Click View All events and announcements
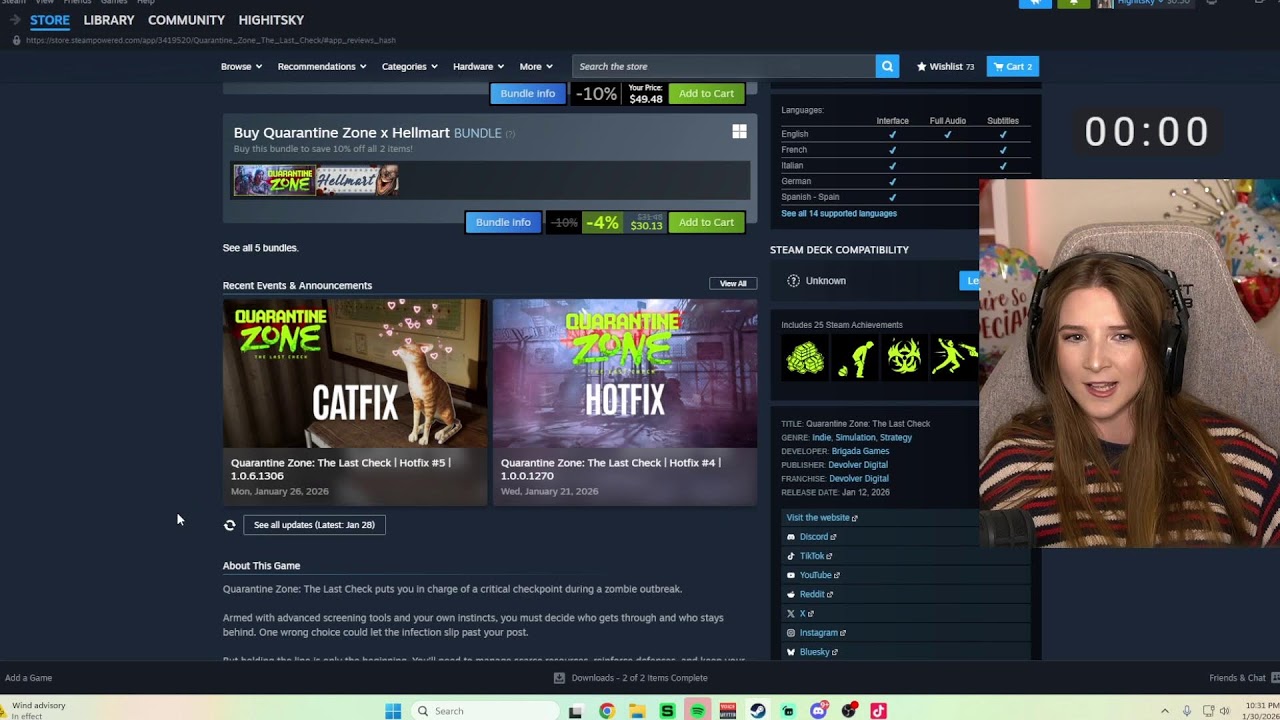Viewport: 1280px width, 720px height. tap(733, 283)
